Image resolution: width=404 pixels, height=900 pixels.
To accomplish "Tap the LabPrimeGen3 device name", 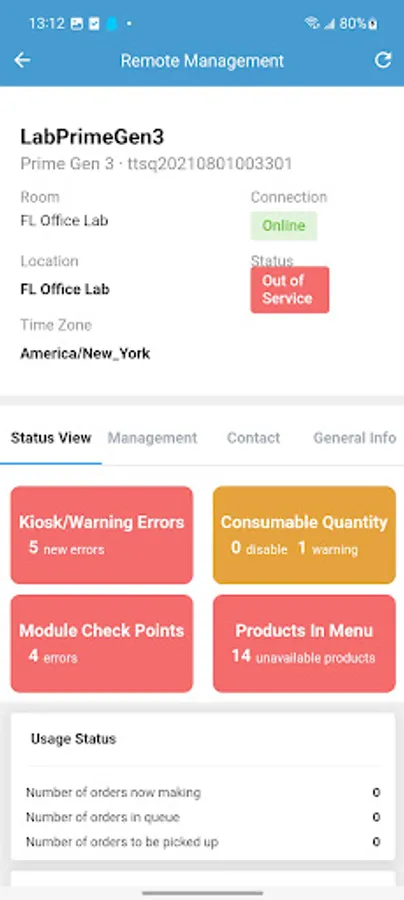I will [x=92, y=137].
